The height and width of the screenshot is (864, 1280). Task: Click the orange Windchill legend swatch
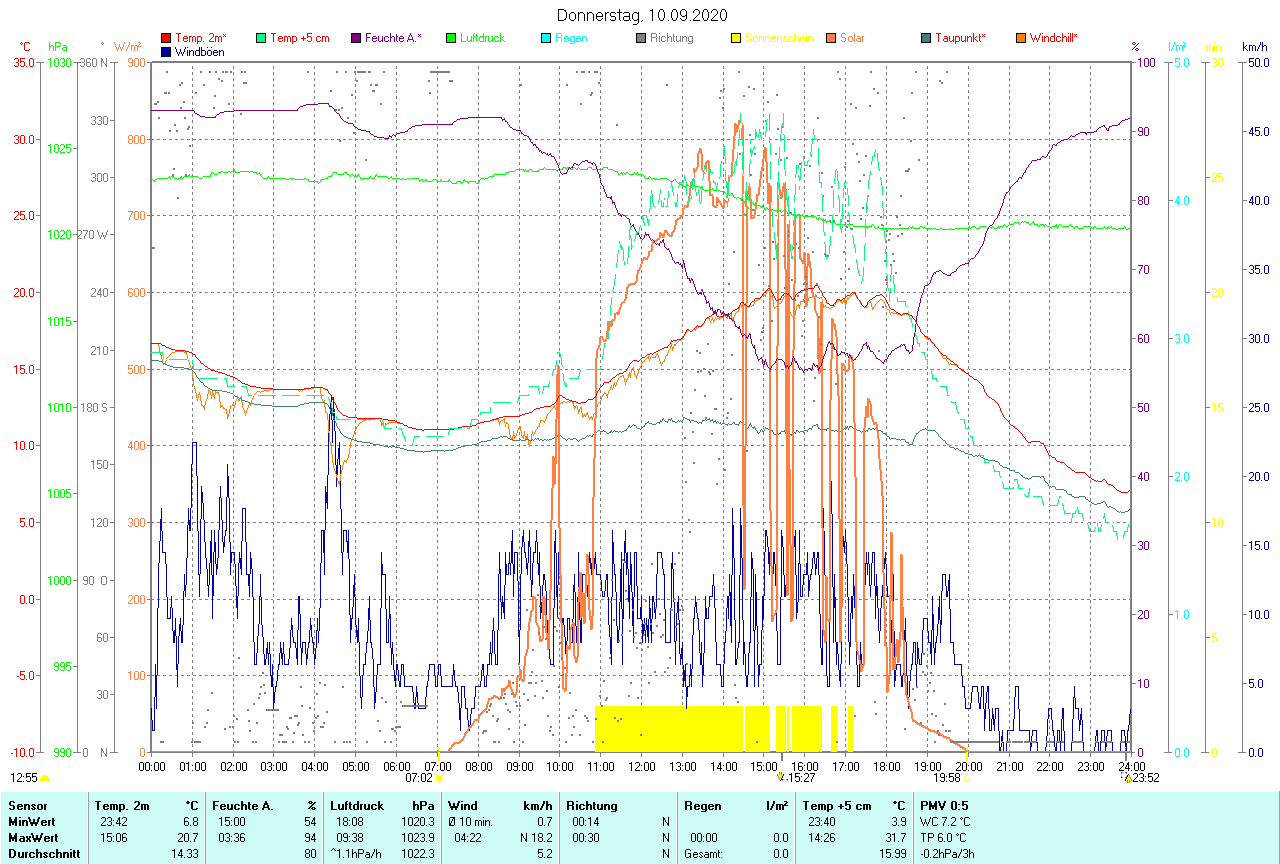pos(1021,39)
